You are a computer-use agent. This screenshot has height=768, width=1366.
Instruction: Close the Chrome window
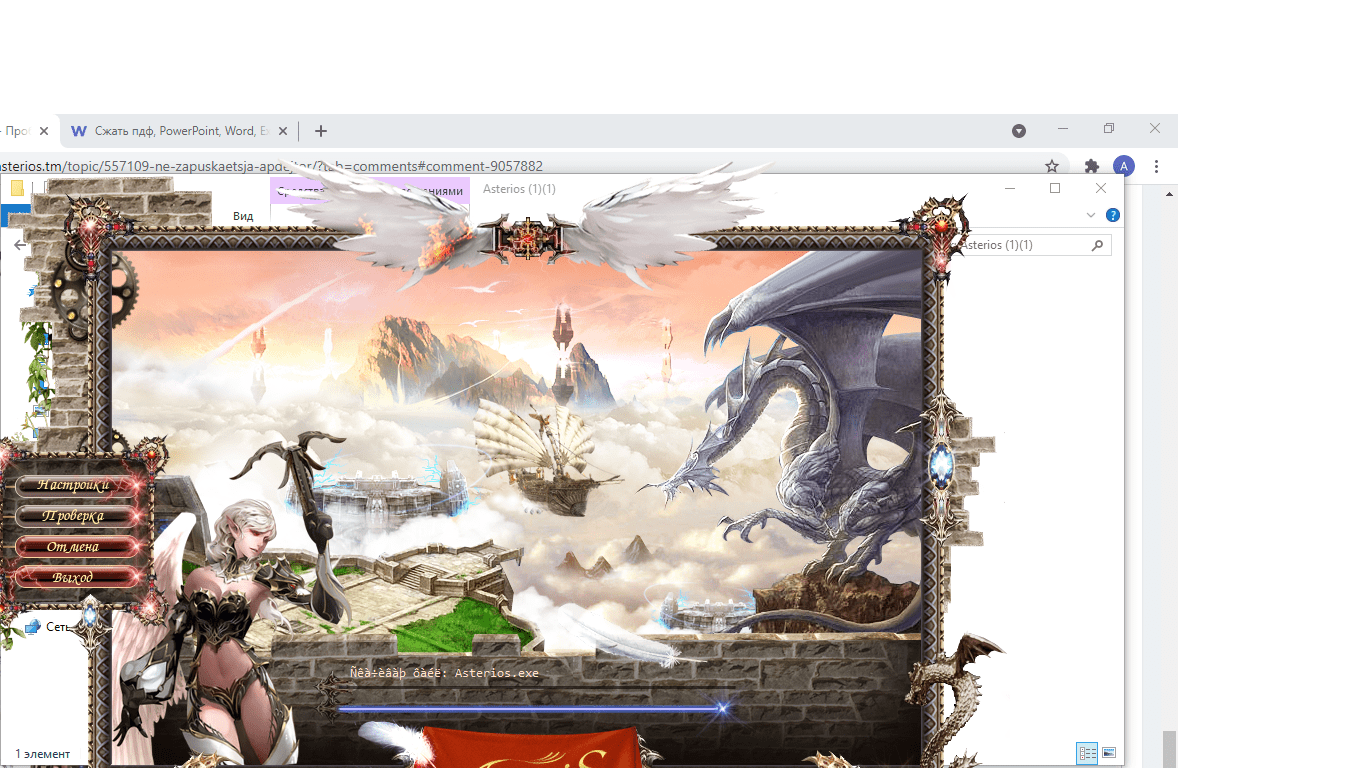[x=1155, y=129]
